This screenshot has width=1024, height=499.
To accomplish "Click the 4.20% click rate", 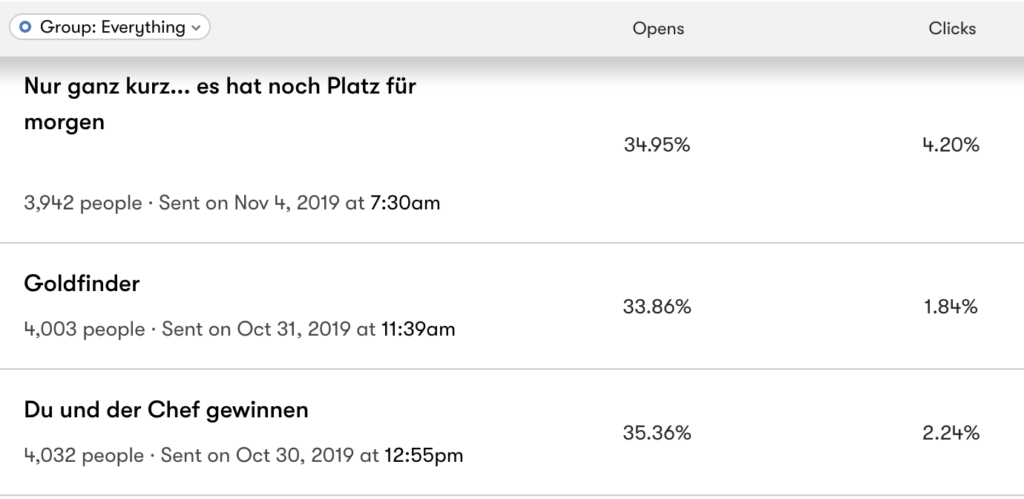I will 950,145.
